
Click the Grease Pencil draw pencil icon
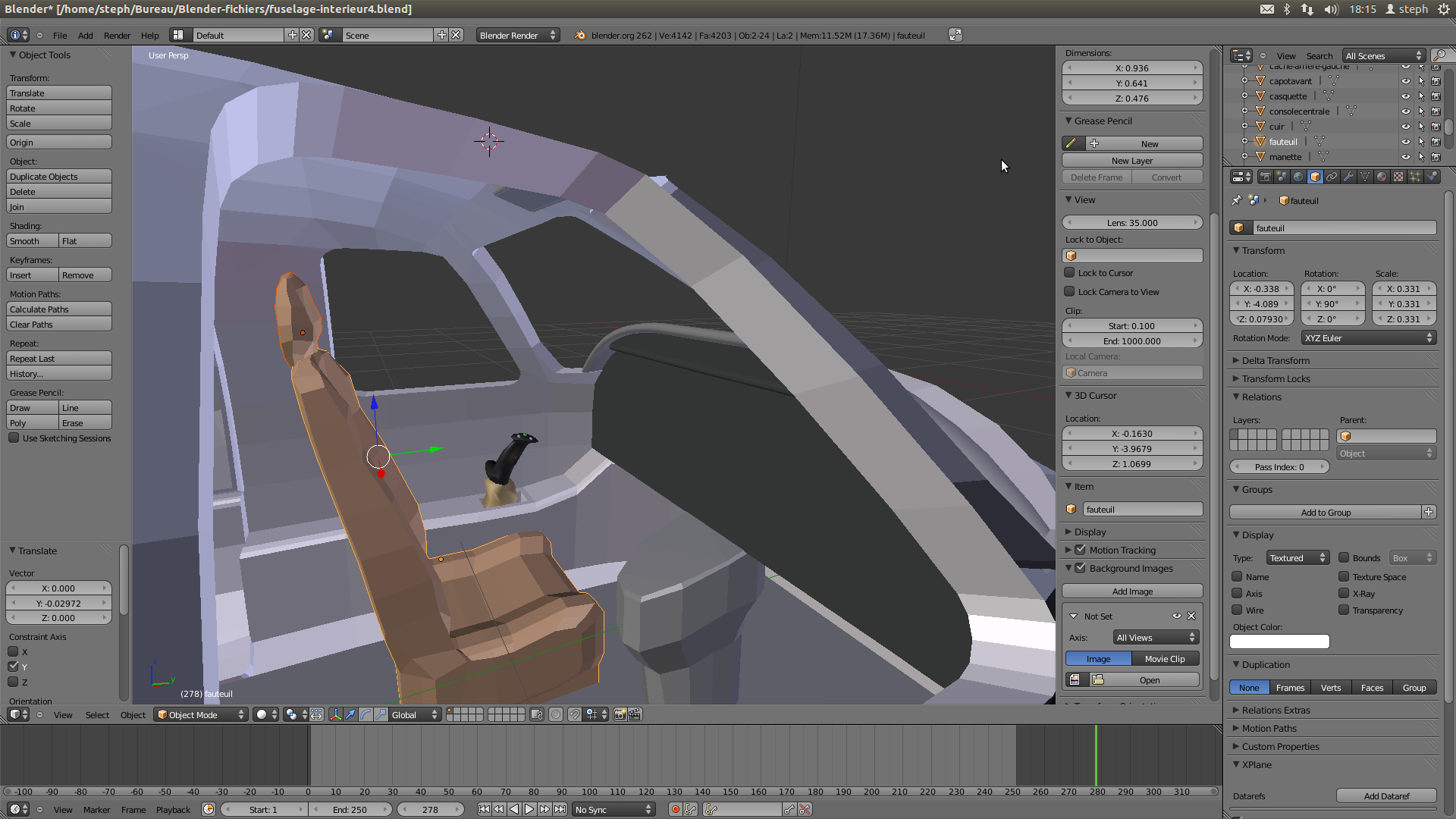pos(1071,143)
